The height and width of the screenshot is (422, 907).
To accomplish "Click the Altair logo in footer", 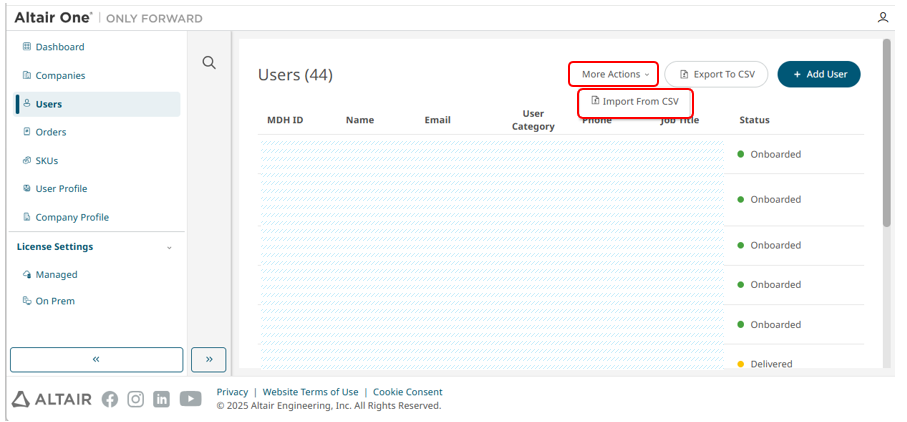I will pyautogui.click(x=52, y=399).
